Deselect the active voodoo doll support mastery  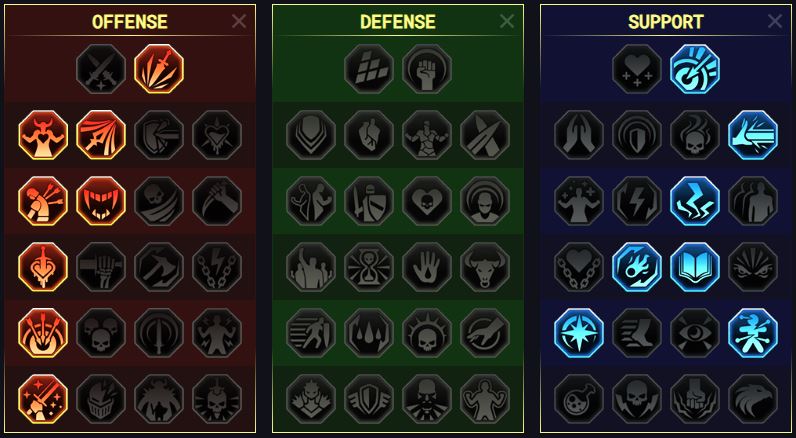pyautogui.click(x=753, y=333)
